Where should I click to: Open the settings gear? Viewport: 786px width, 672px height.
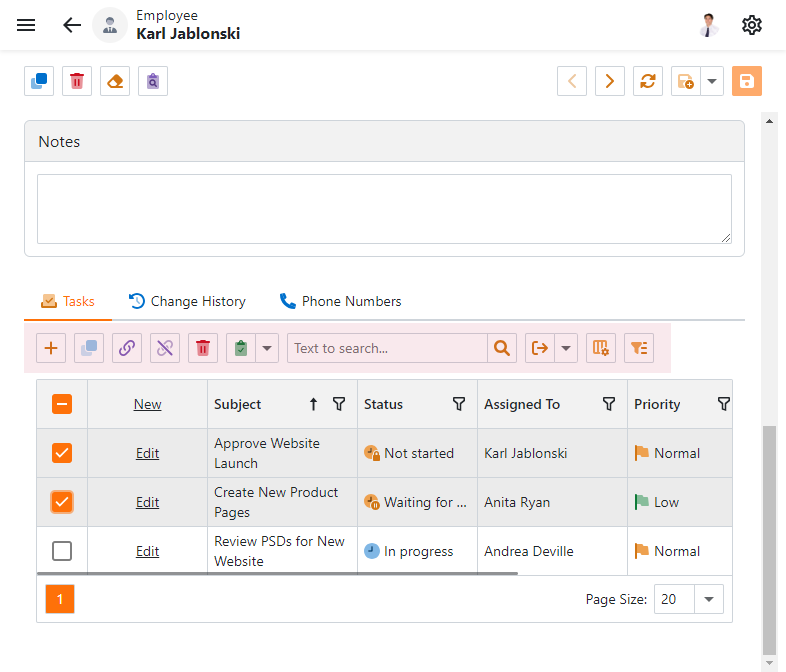751,25
